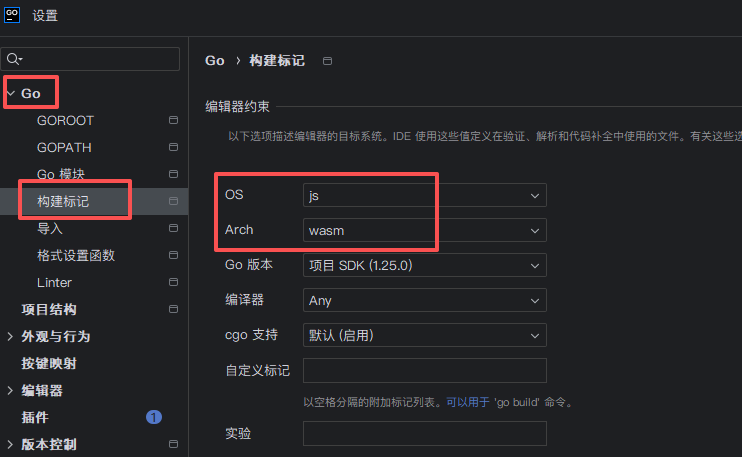Click project-level icon beside GOPATH

(173, 147)
